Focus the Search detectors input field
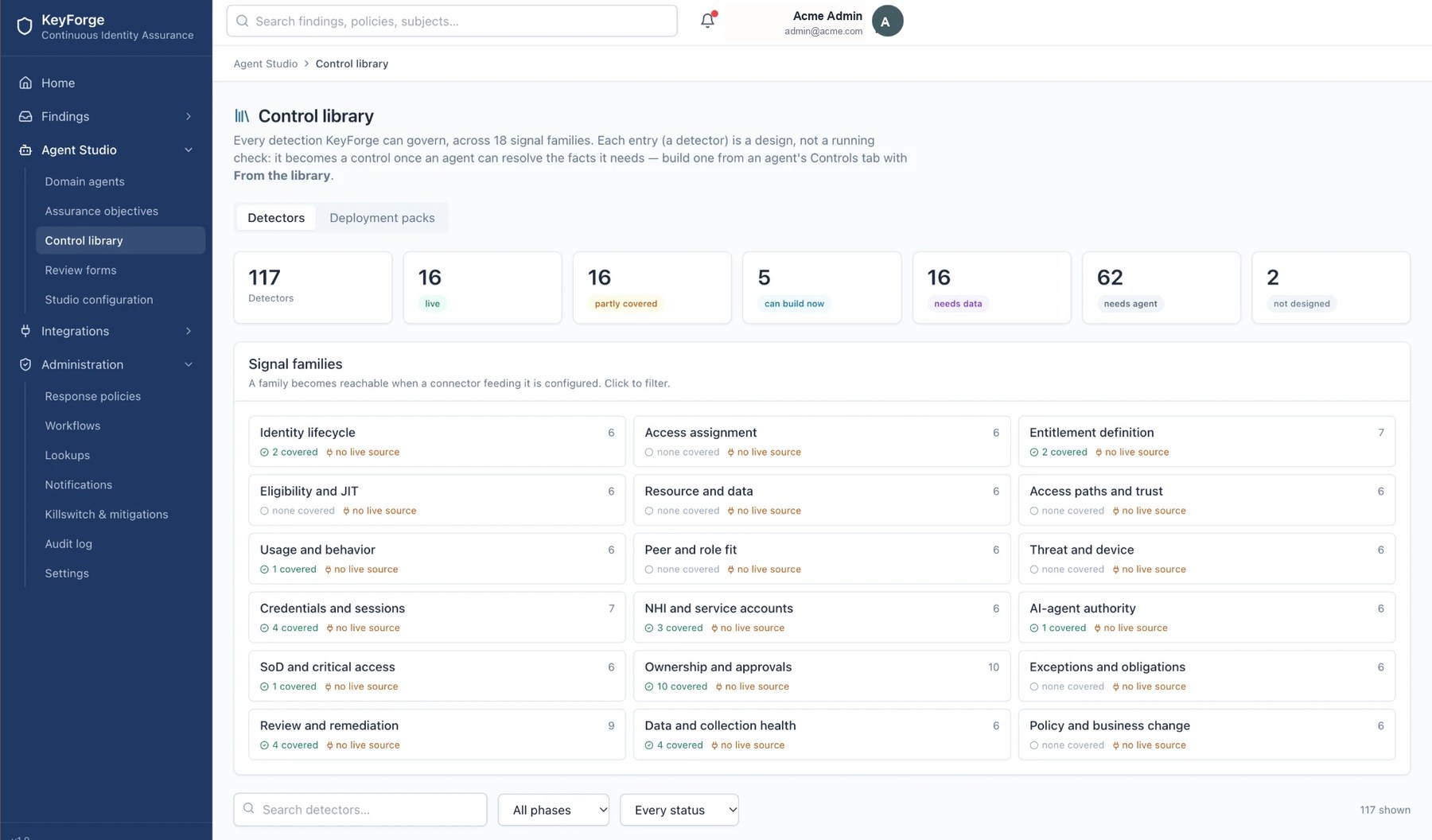The height and width of the screenshot is (840, 1432). click(360, 810)
